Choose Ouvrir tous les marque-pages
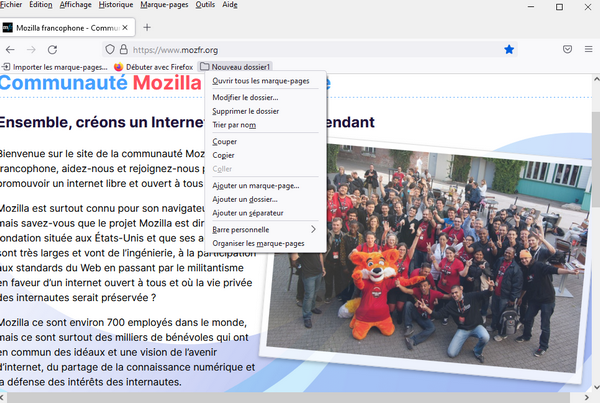This screenshot has width=600, height=403. tap(266, 81)
